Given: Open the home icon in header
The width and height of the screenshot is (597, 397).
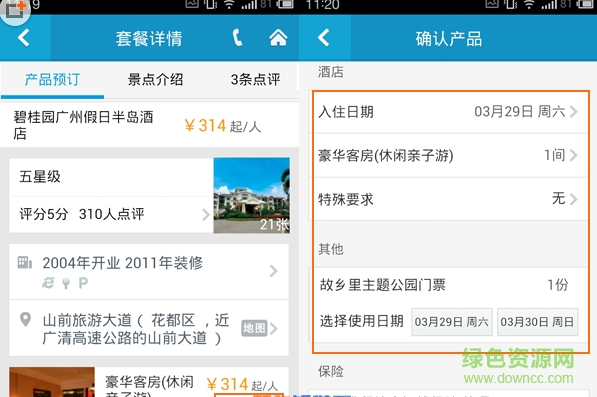Looking at the screenshot, I should click(278, 38).
